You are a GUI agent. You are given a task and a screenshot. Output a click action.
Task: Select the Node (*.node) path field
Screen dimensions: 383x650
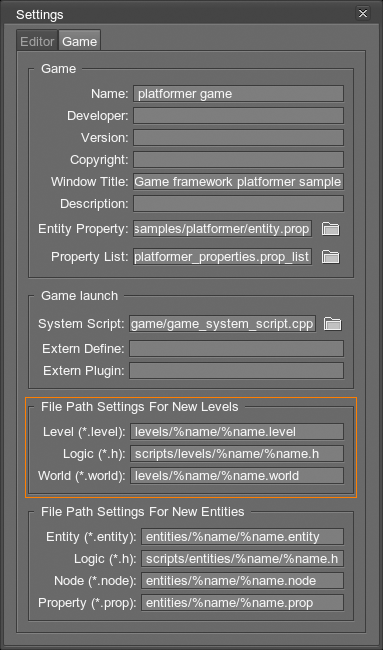pos(242,581)
